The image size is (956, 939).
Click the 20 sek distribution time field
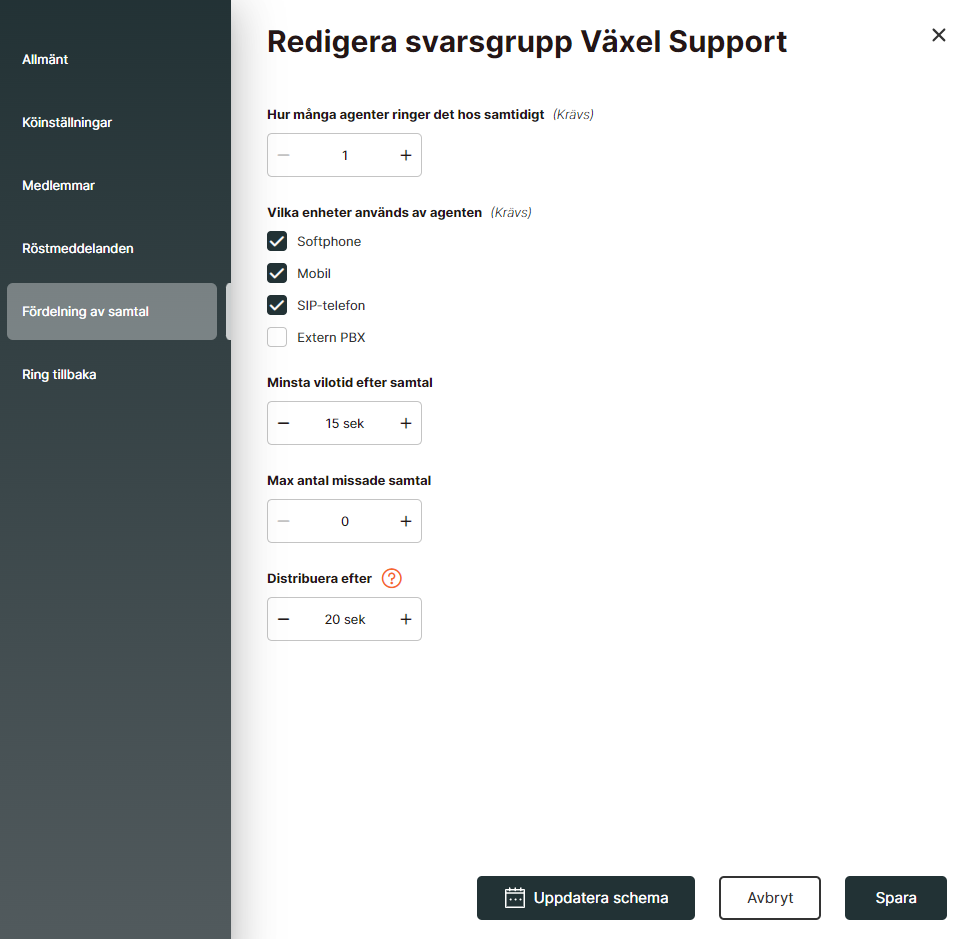pos(344,619)
